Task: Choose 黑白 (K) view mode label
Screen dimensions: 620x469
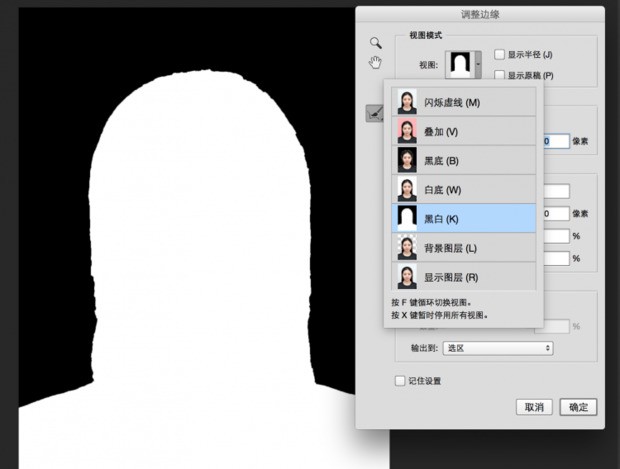Action: click(441, 218)
